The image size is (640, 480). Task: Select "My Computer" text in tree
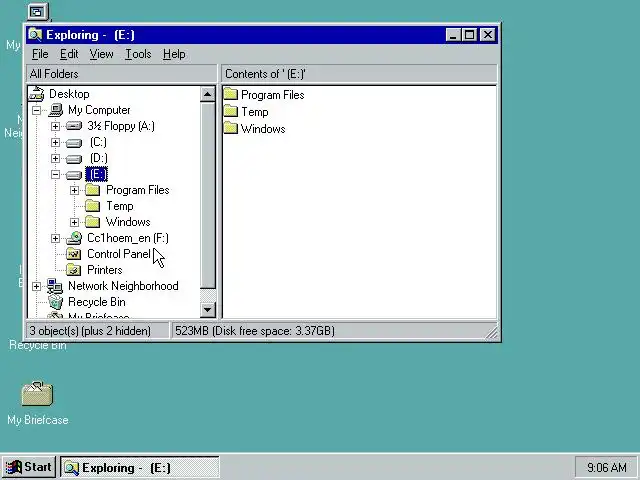[99, 110]
